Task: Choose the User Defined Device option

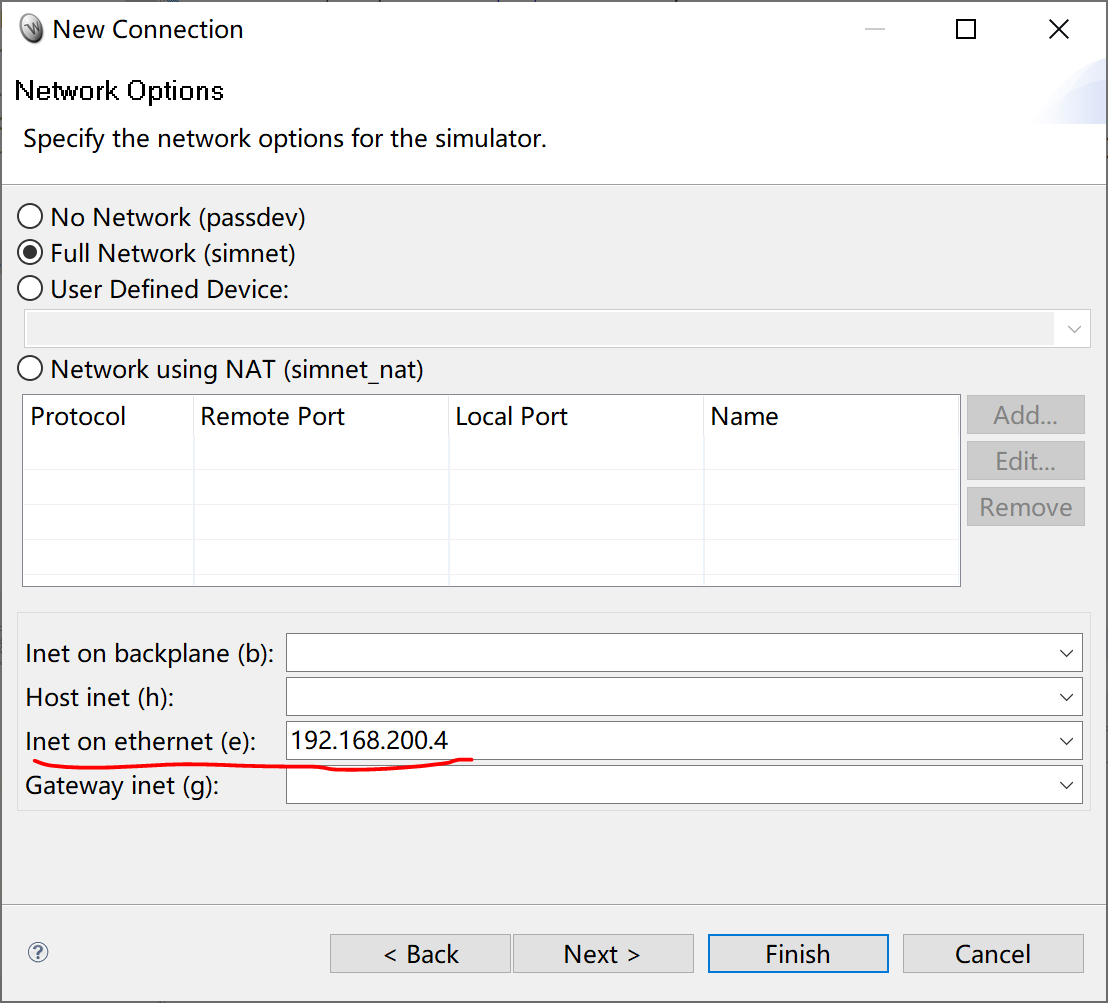Action: point(29,288)
